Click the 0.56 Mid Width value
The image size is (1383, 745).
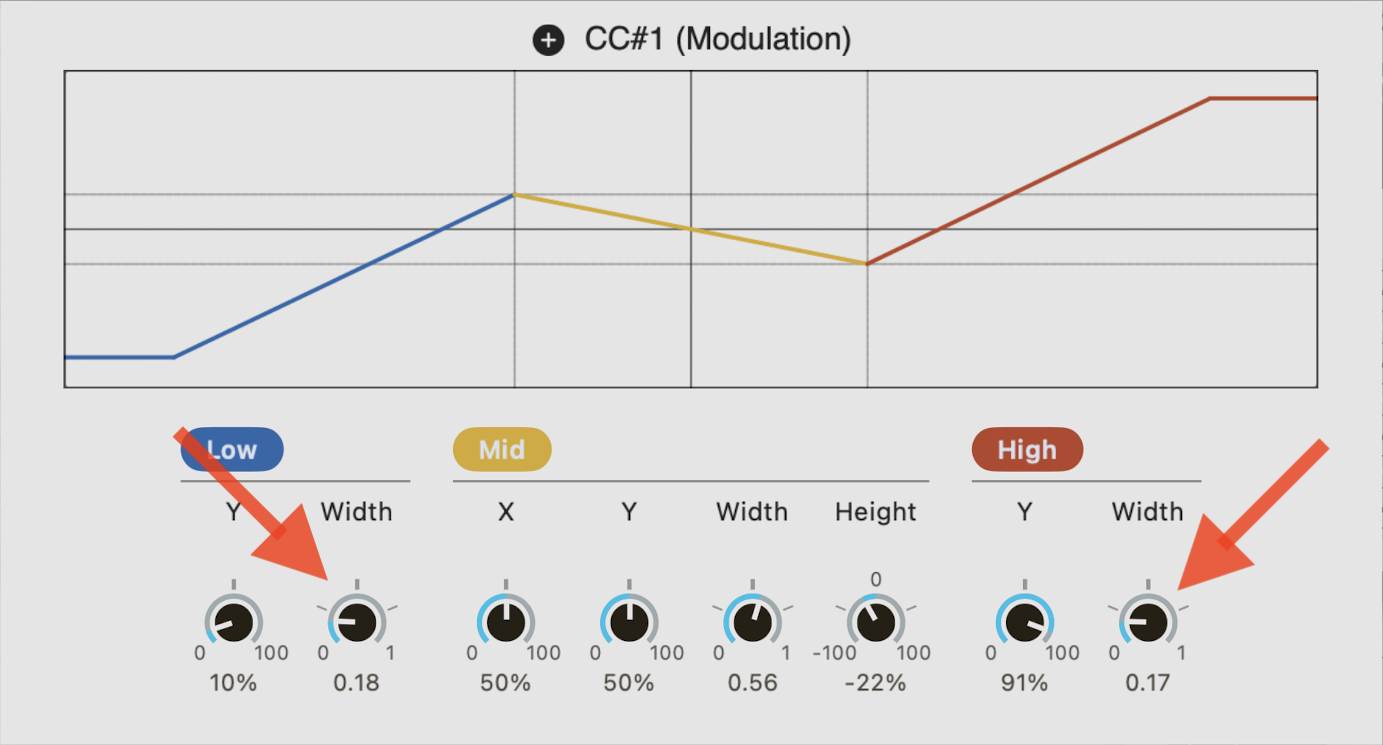point(752,684)
